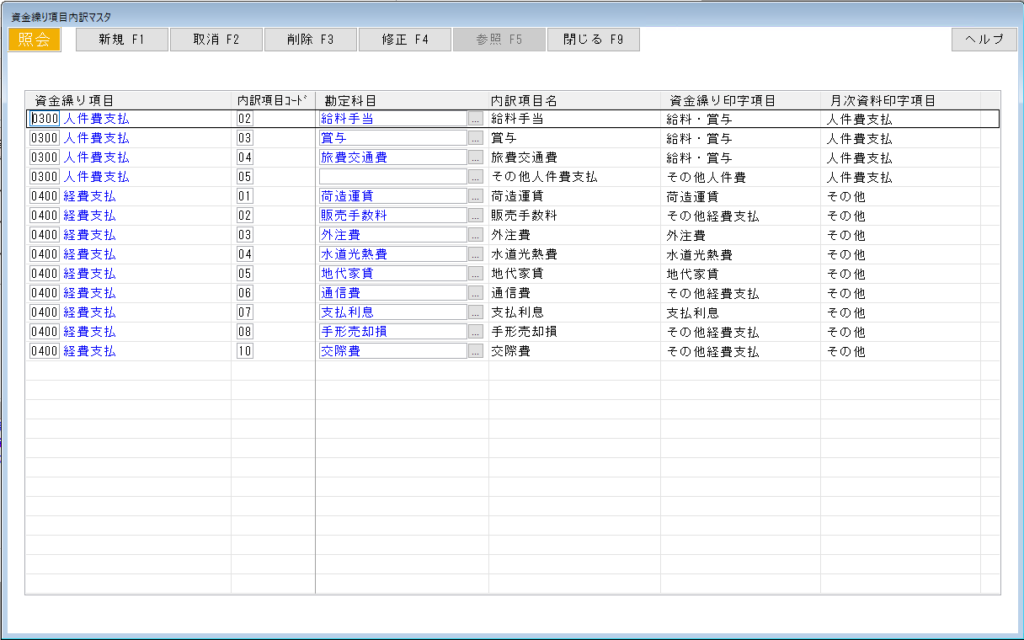Select the 内訳項目名 column header

pos(574,101)
